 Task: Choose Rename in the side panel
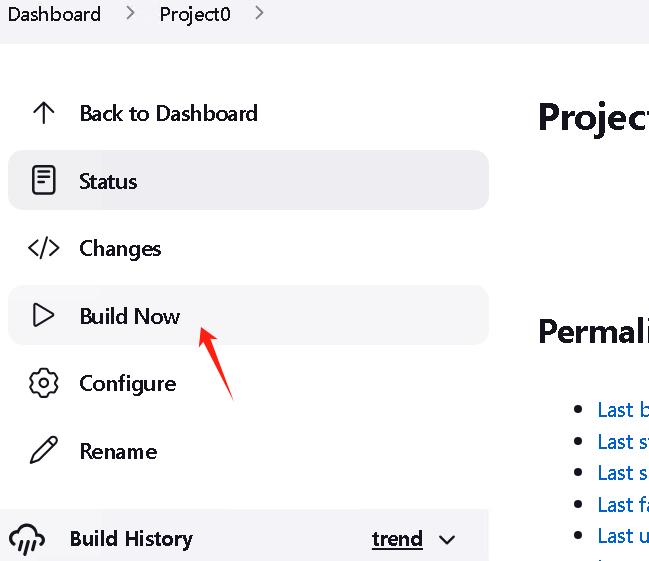[x=248, y=450]
